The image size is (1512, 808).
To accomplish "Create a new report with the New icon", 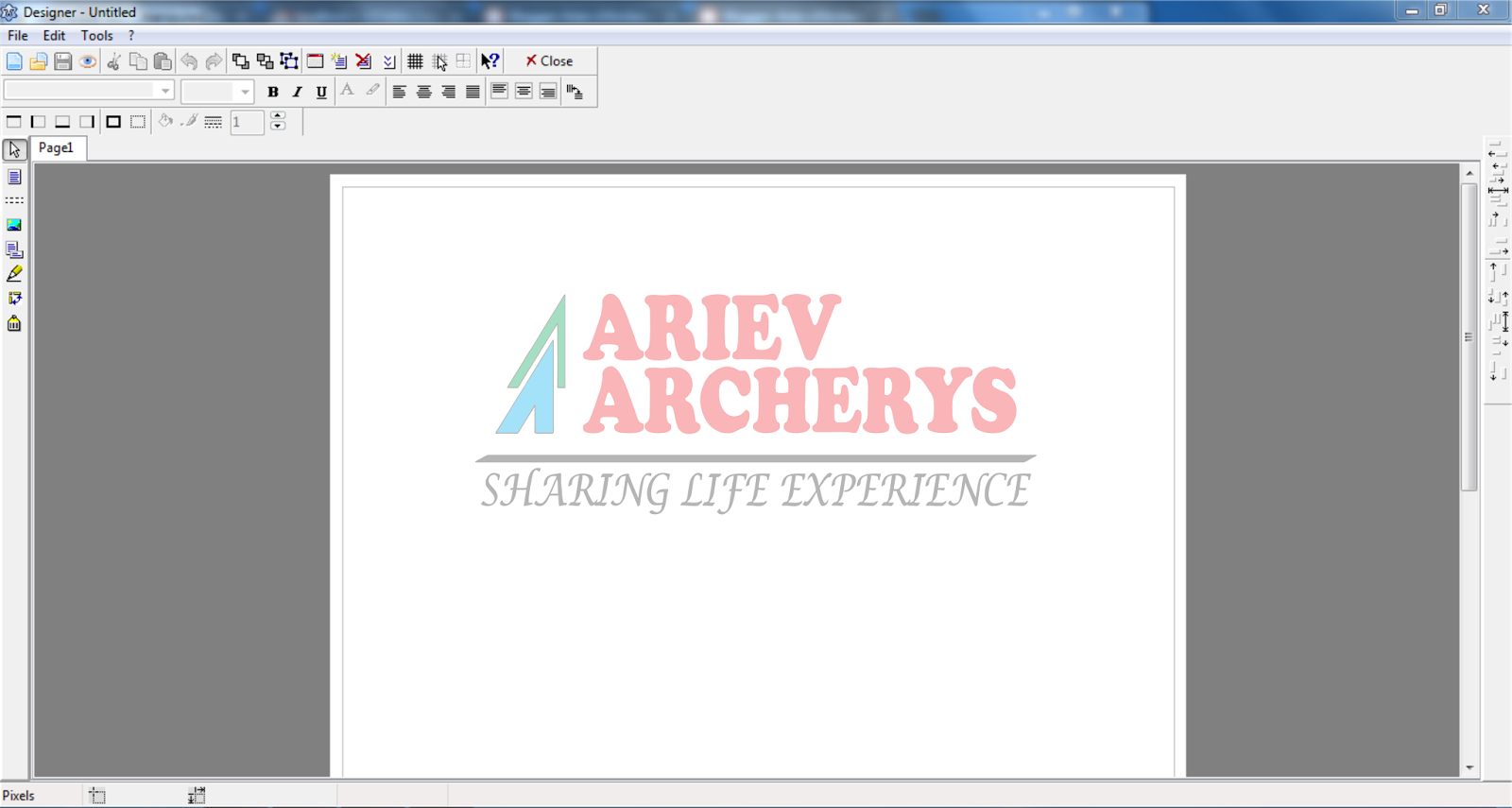I will click(14, 61).
